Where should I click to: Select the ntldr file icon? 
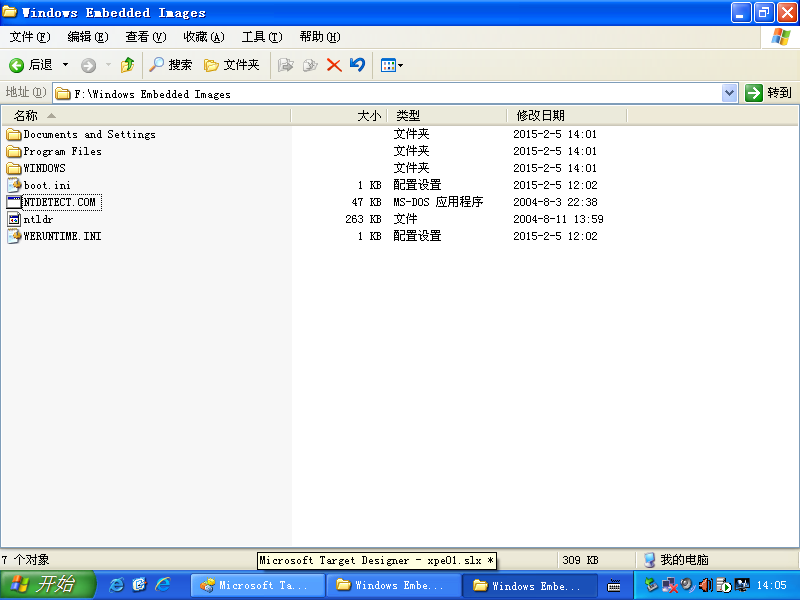[x=14, y=219]
